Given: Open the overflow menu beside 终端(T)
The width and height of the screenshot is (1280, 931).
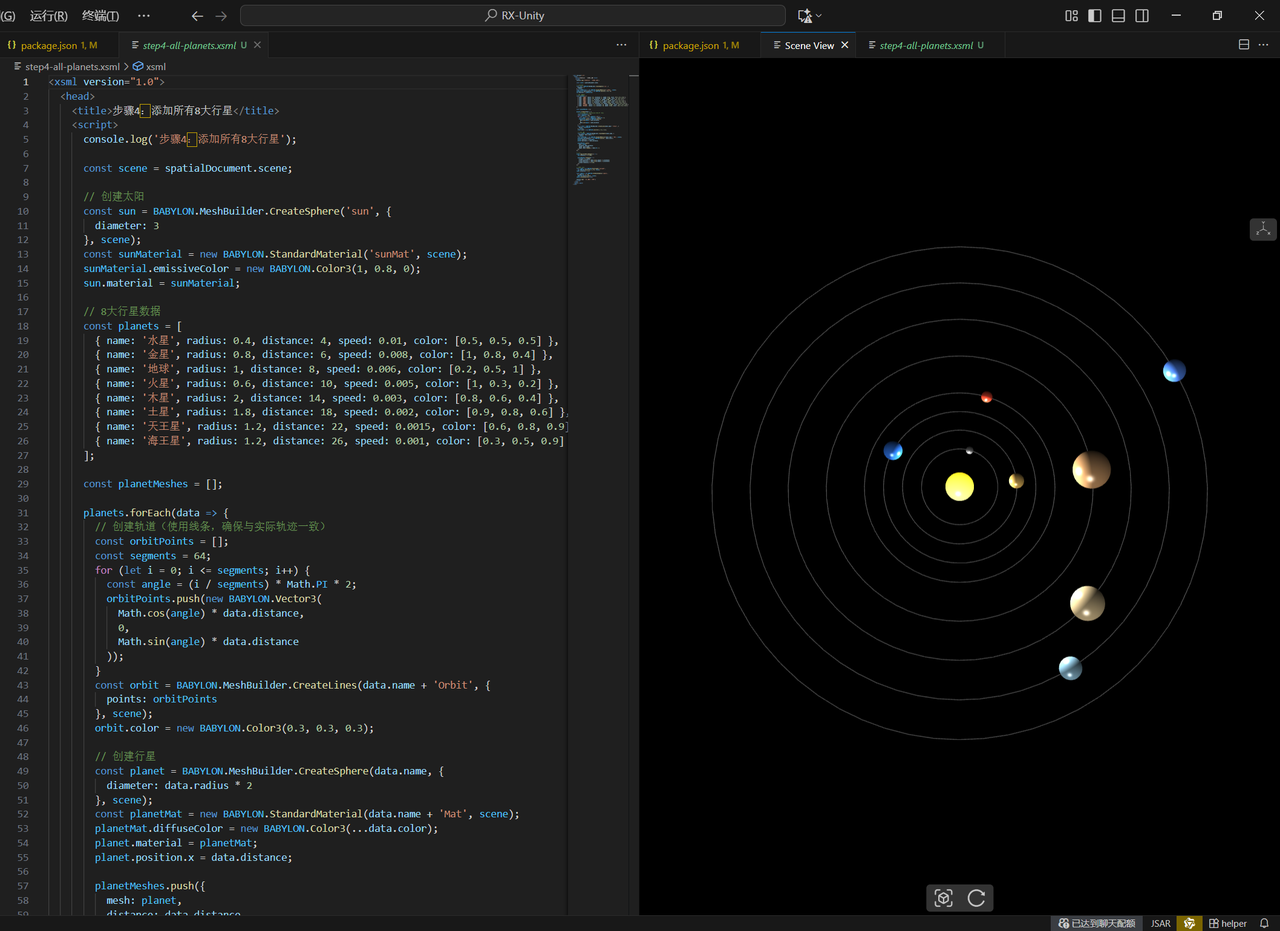Looking at the screenshot, I should click(144, 16).
